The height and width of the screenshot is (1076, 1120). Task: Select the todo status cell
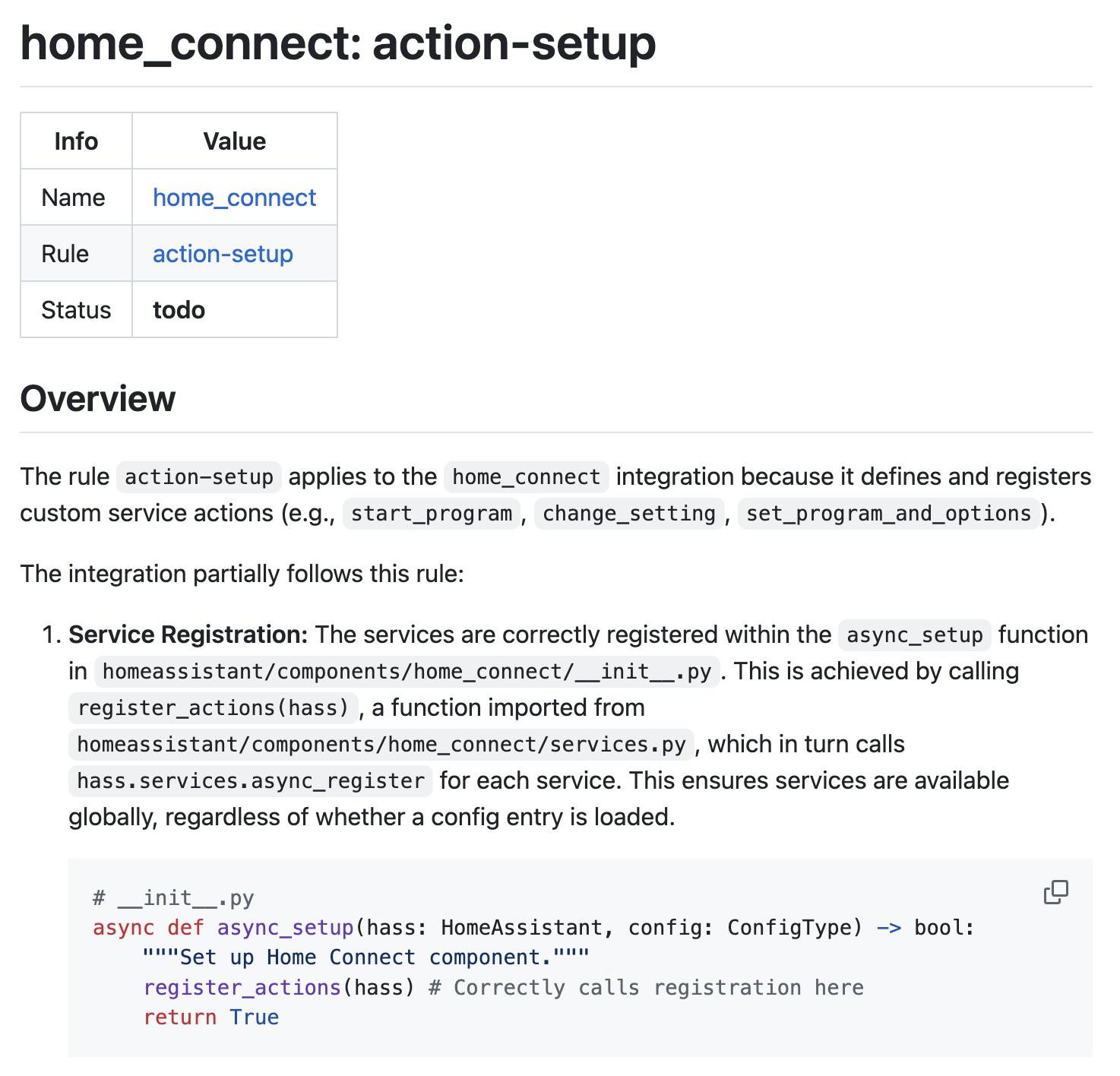[235, 310]
